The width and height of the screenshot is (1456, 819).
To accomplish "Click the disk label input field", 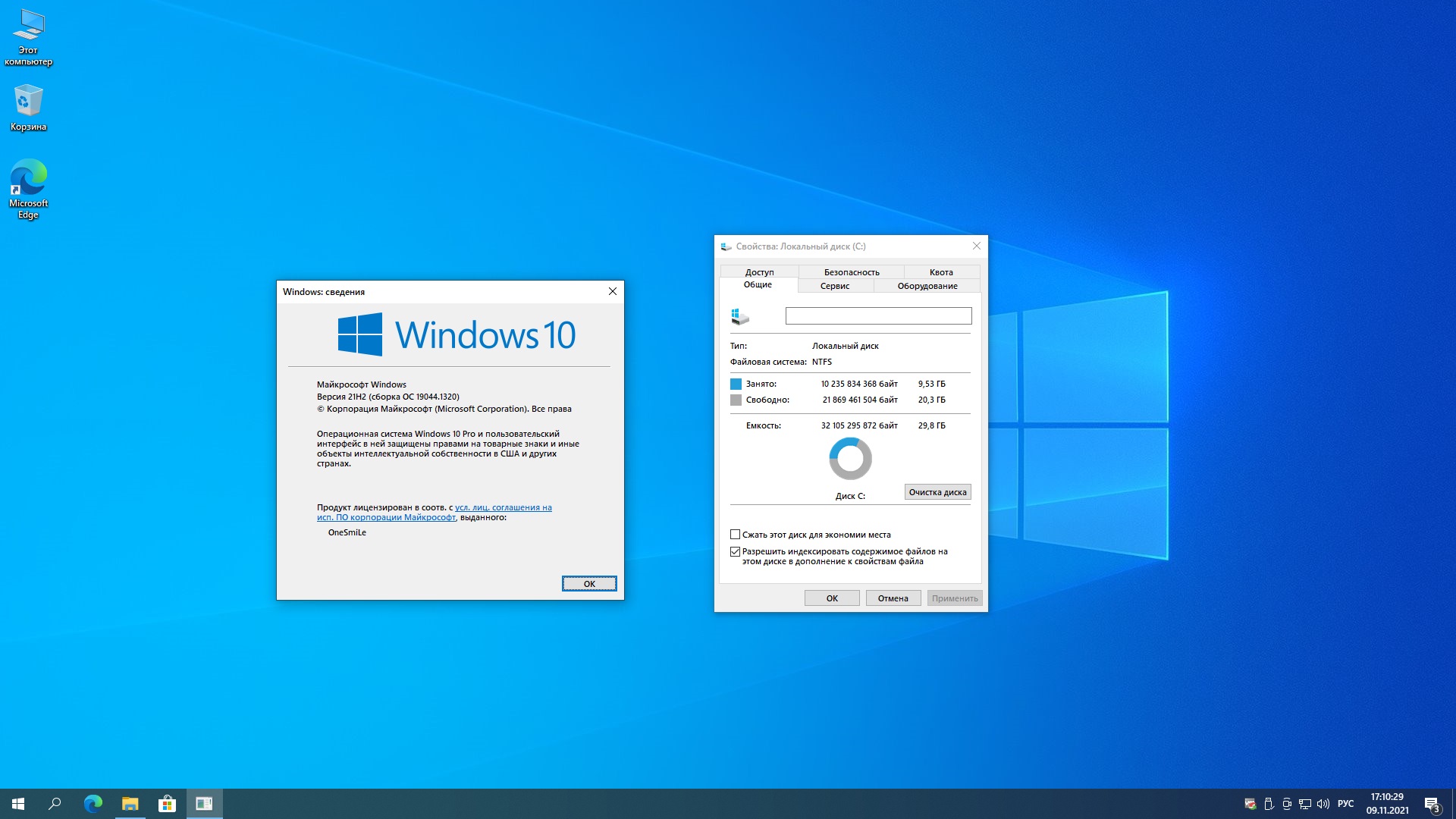I will pyautogui.click(x=878, y=315).
